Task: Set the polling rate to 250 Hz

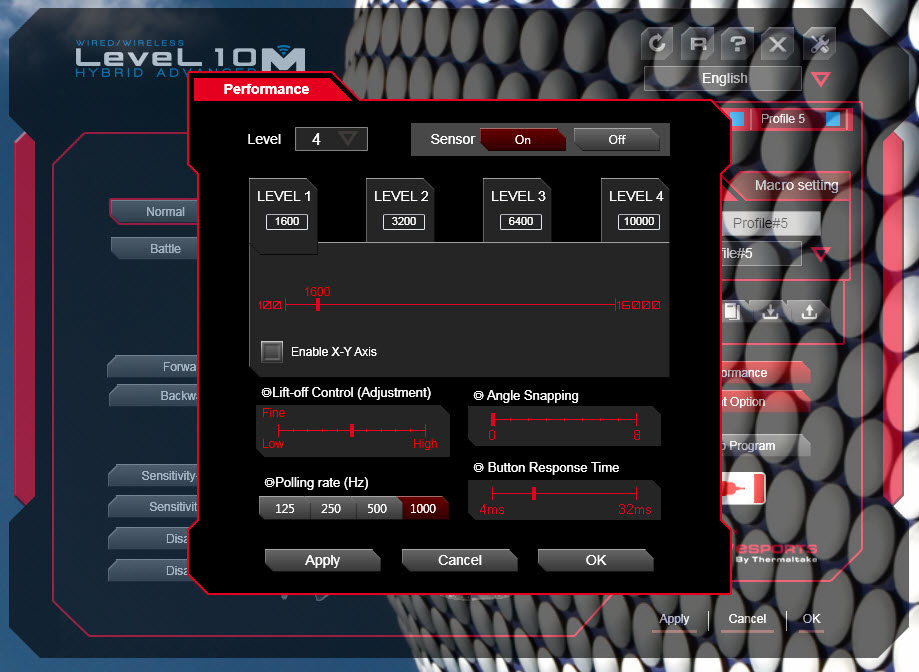Action: tap(331, 509)
